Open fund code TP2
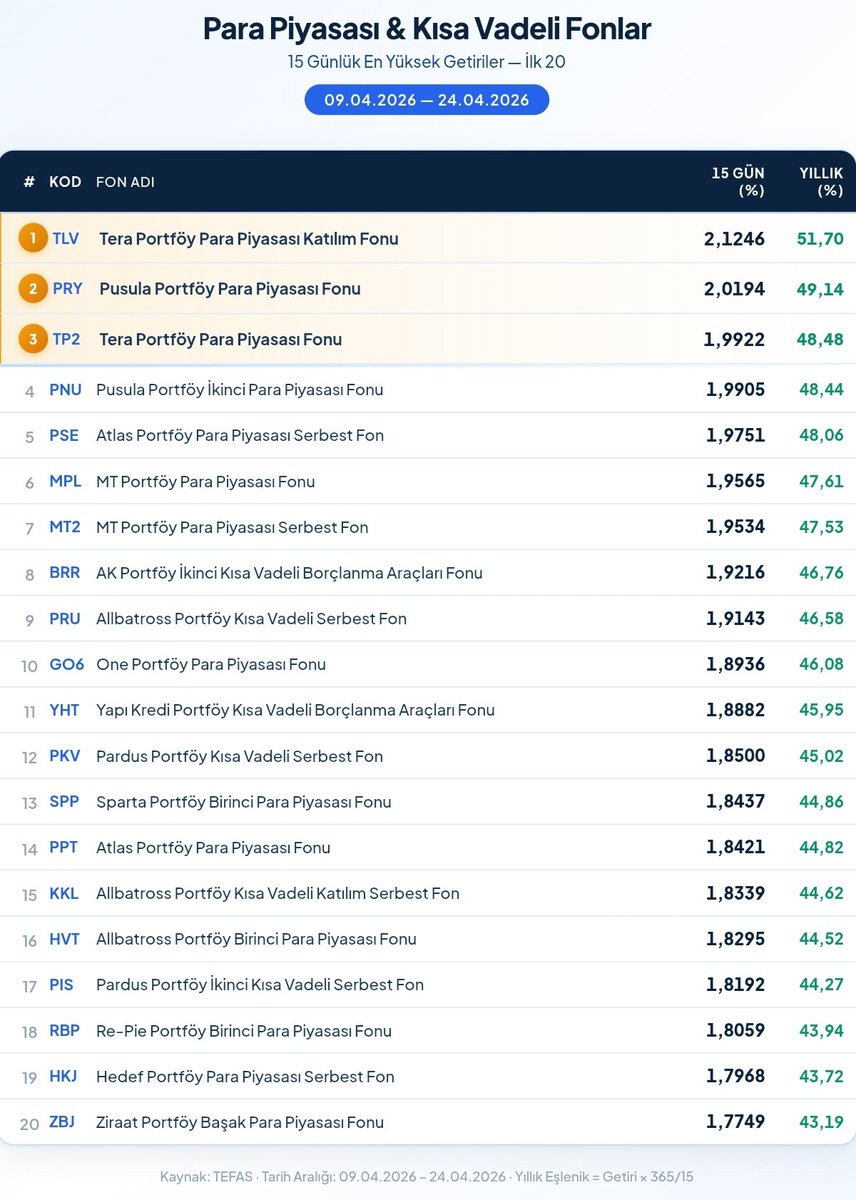The width and height of the screenshot is (856, 1200). tap(66, 339)
